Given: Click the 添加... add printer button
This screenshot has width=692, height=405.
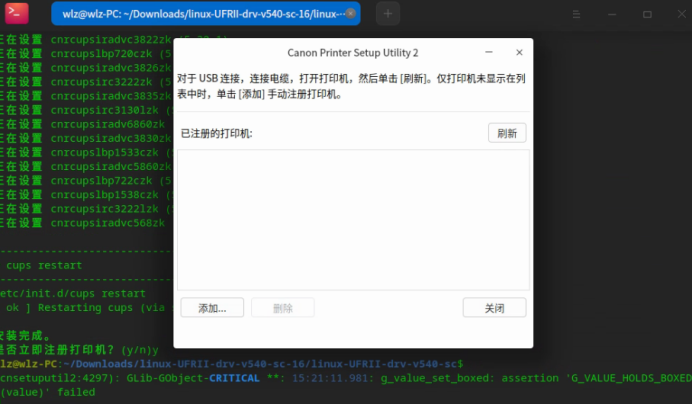Looking at the screenshot, I should pos(212,308).
